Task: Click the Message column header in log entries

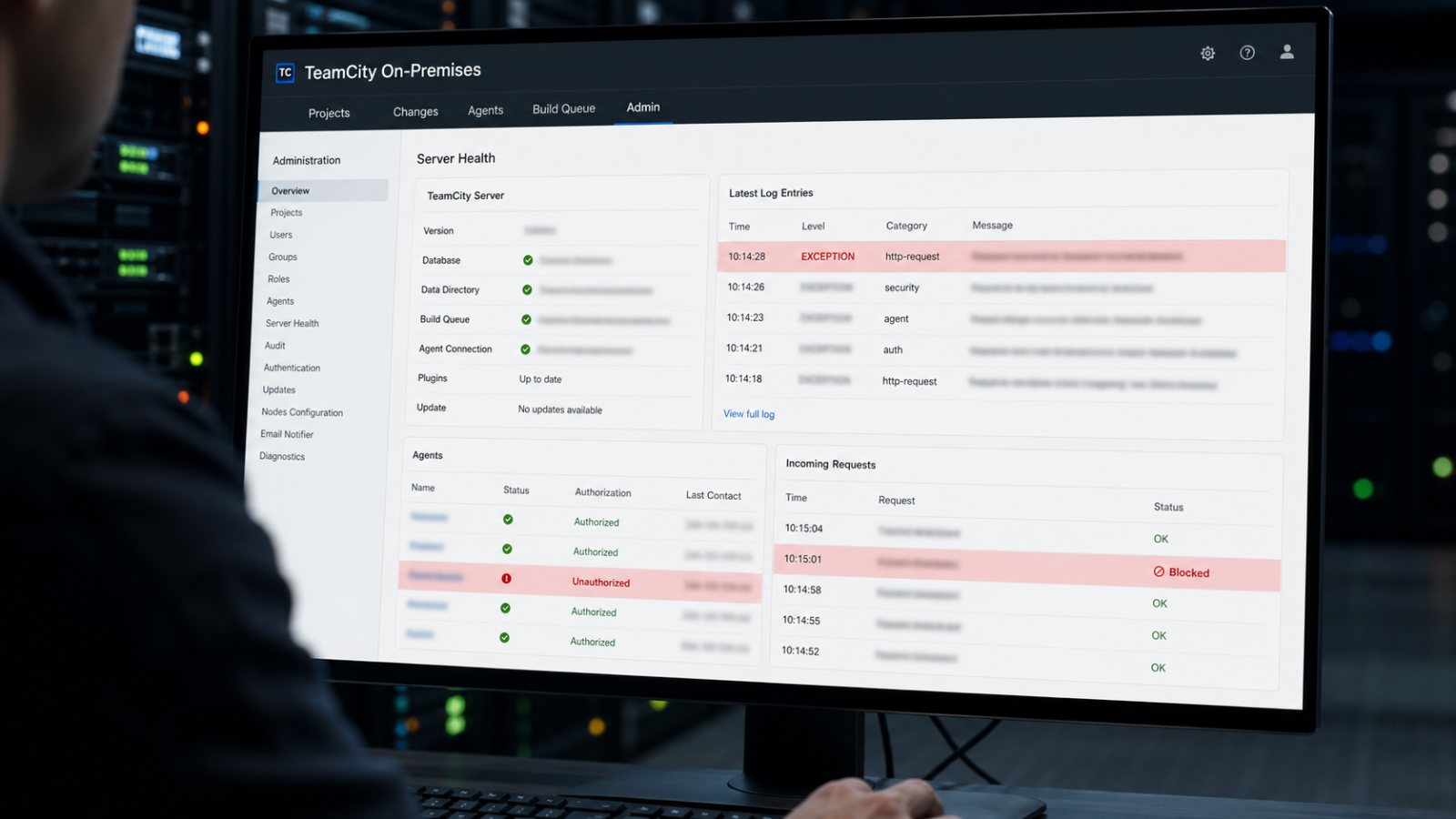Action: click(992, 226)
